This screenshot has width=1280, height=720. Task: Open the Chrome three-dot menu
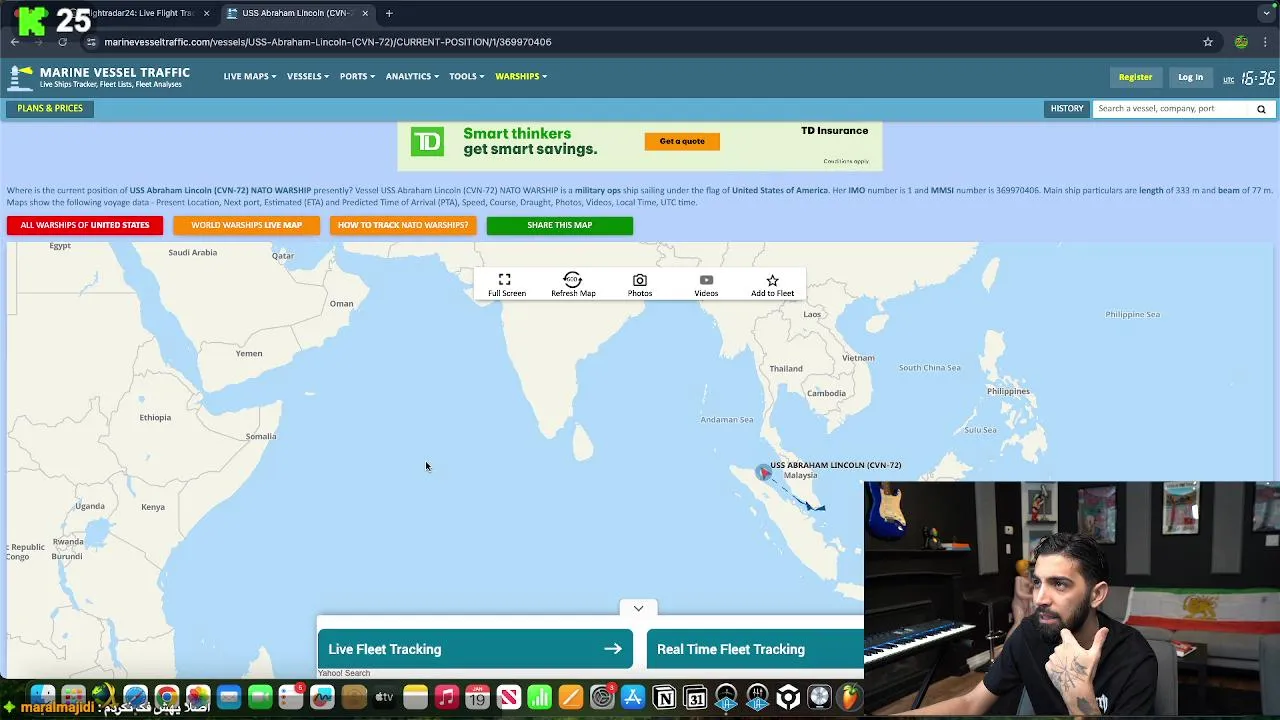[1266, 42]
